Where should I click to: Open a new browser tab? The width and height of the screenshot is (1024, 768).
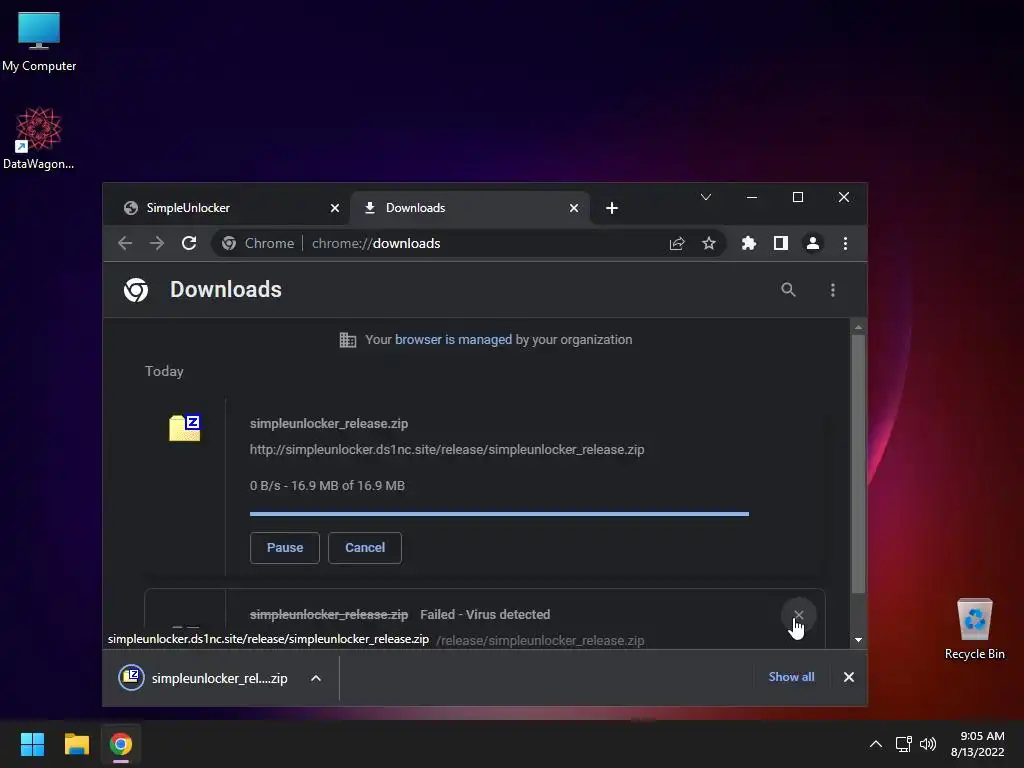(612, 208)
